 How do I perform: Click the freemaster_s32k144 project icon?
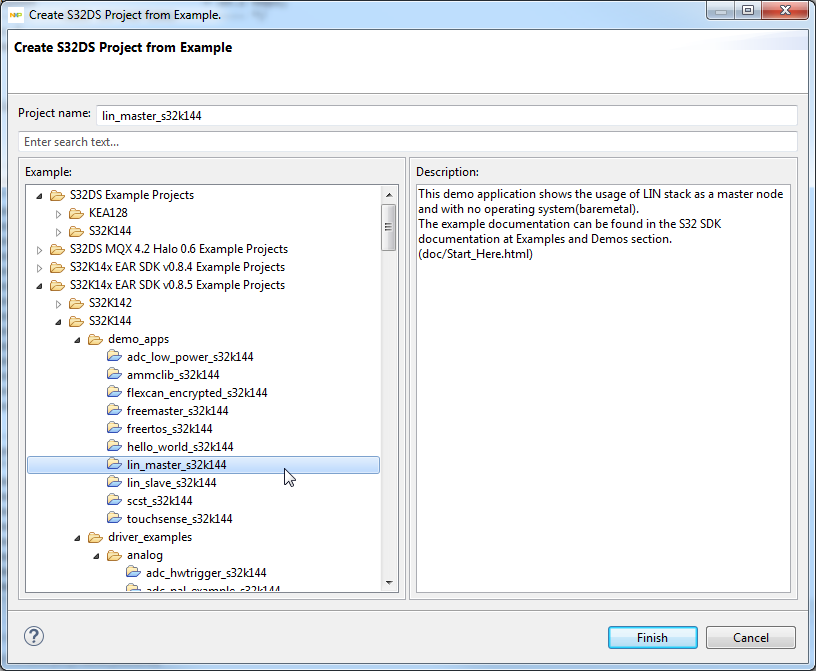pos(114,410)
